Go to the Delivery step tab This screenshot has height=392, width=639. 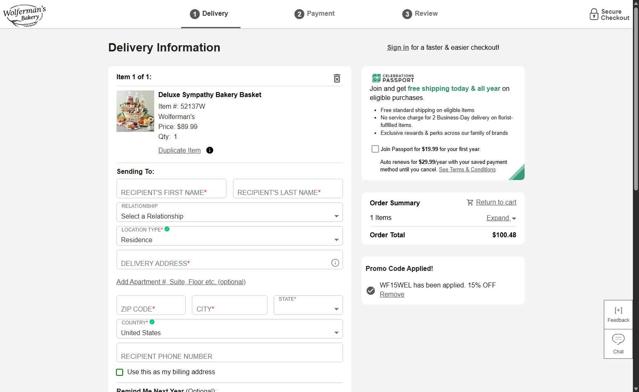(x=209, y=14)
